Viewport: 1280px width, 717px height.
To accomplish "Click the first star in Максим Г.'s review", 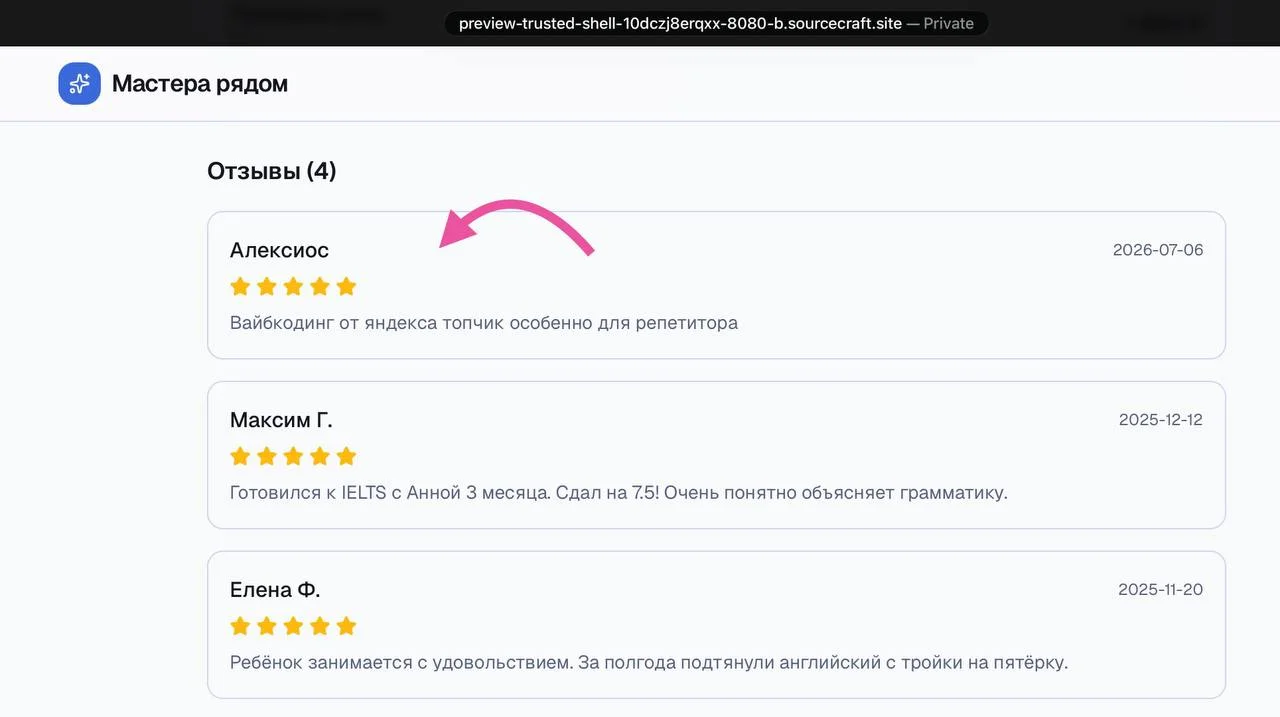I will [x=240, y=457].
